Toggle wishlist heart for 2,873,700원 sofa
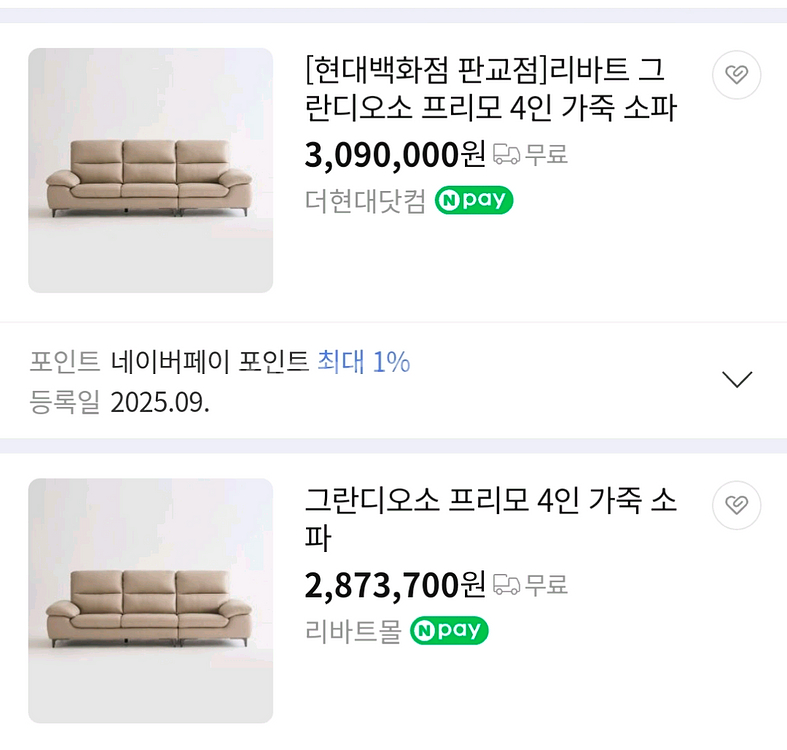Viewport: 787px width, 750px height. coord(737,504)
